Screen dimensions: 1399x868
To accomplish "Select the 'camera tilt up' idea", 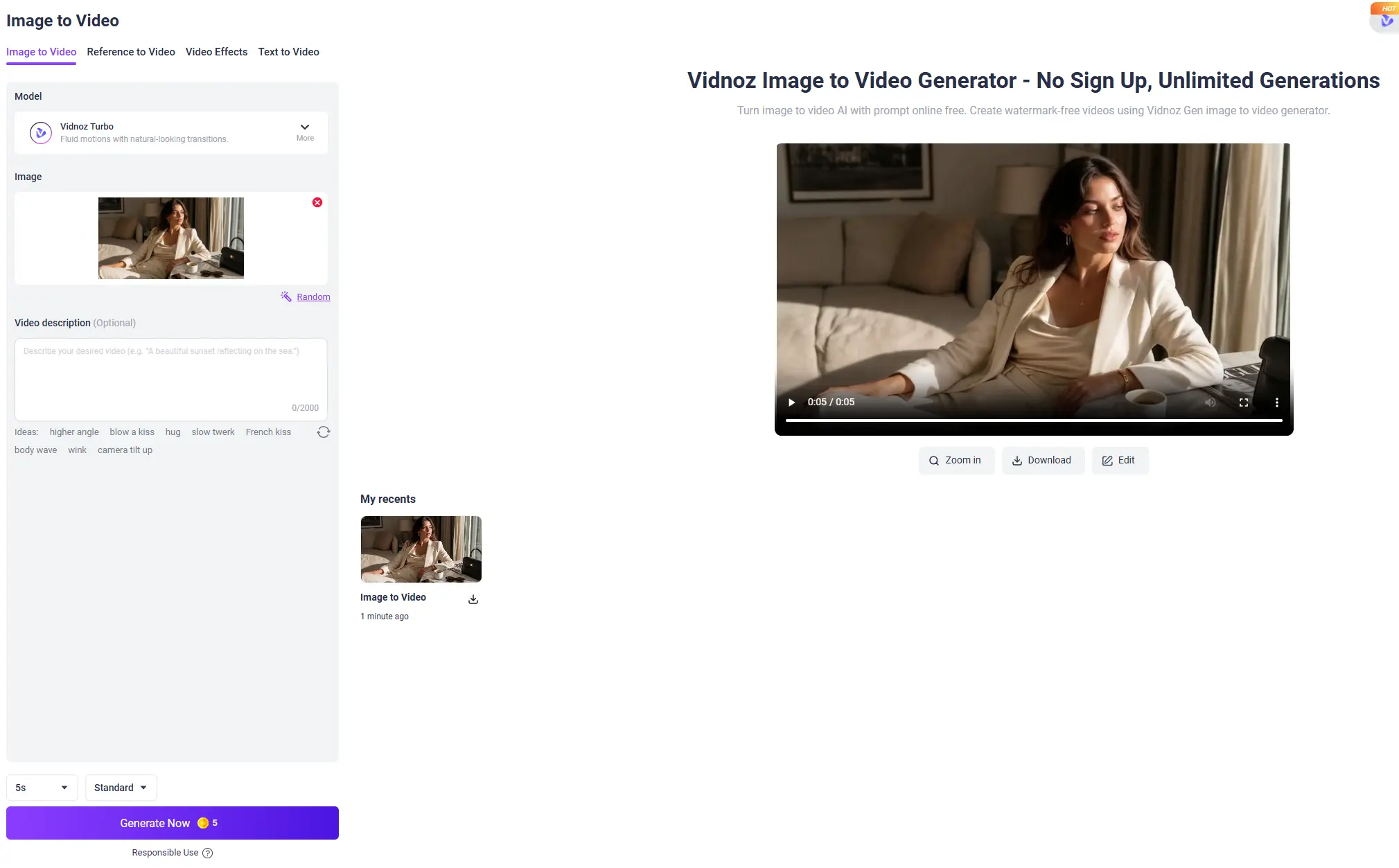I will tap(125, 450).
